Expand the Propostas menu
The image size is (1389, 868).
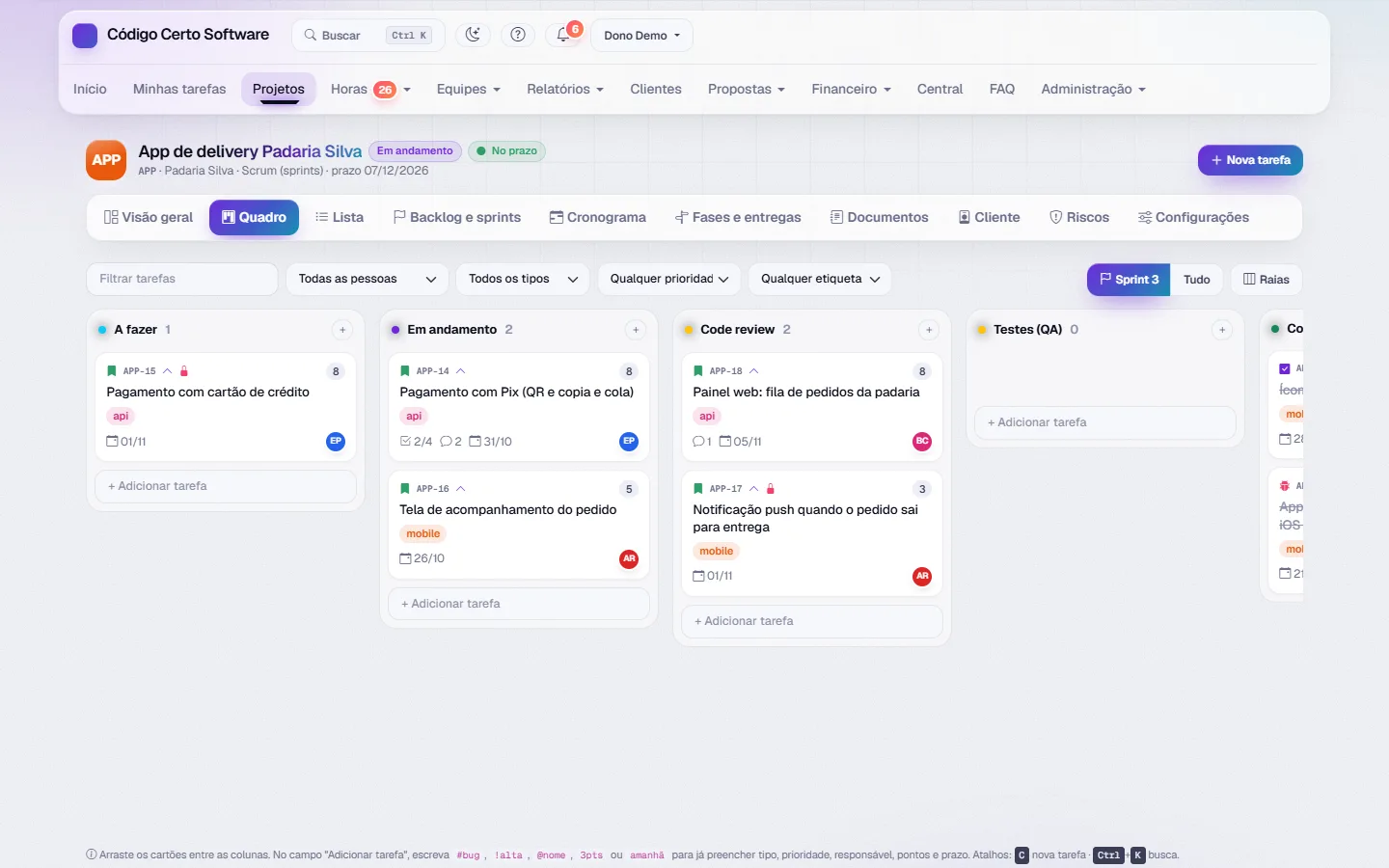746,90
